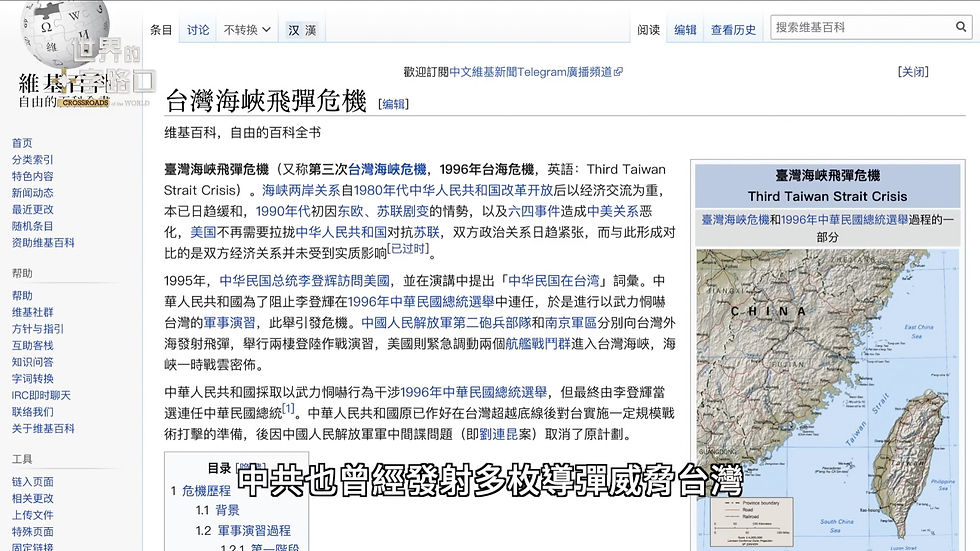Screen dimensions: 980x551
Task: Open 字词转换 in the sidebar
Action: click(x=32, y=379)
